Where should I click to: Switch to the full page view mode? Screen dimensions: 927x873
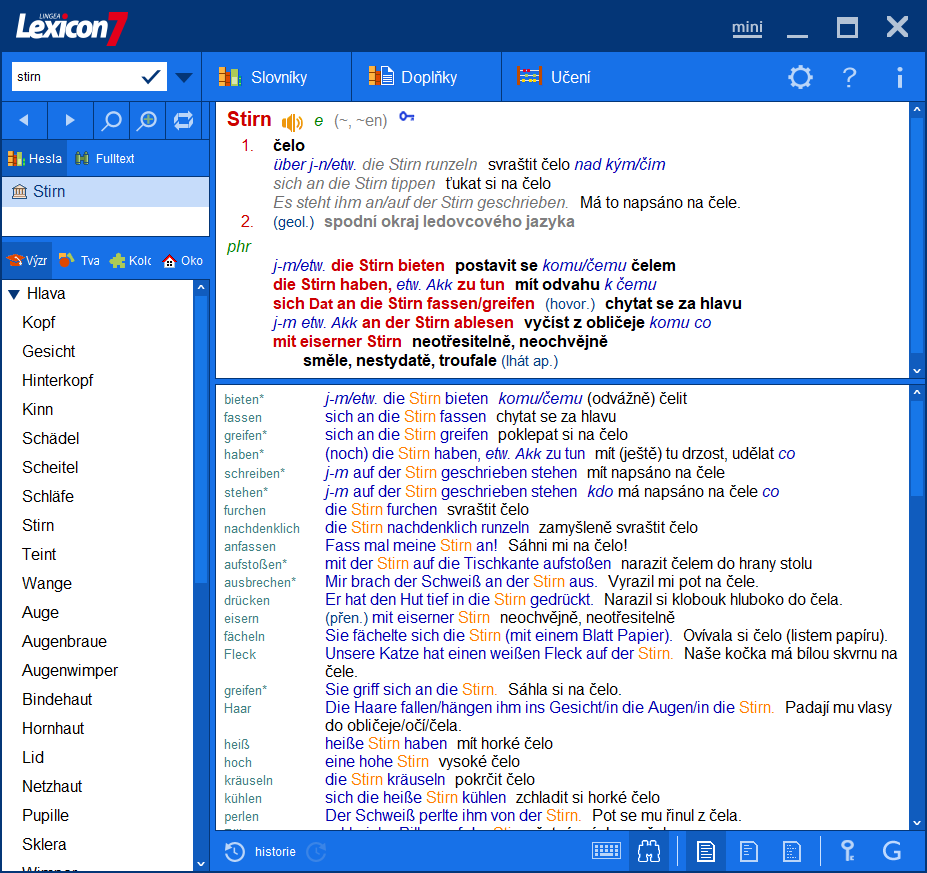(x=706, y=851)
